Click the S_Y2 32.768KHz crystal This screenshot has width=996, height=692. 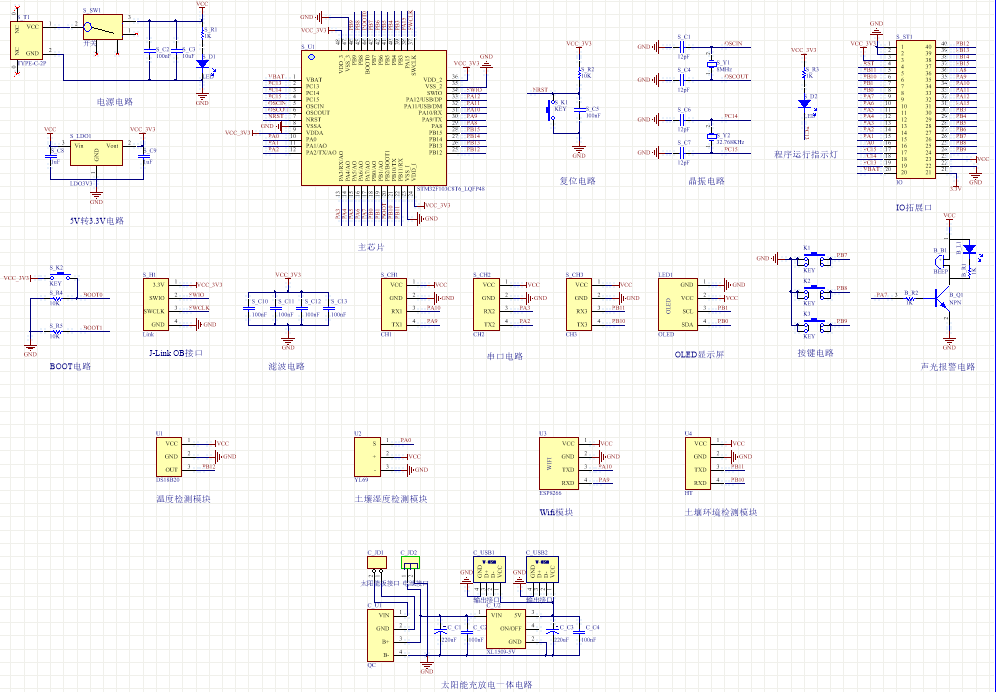coord(711,136)
